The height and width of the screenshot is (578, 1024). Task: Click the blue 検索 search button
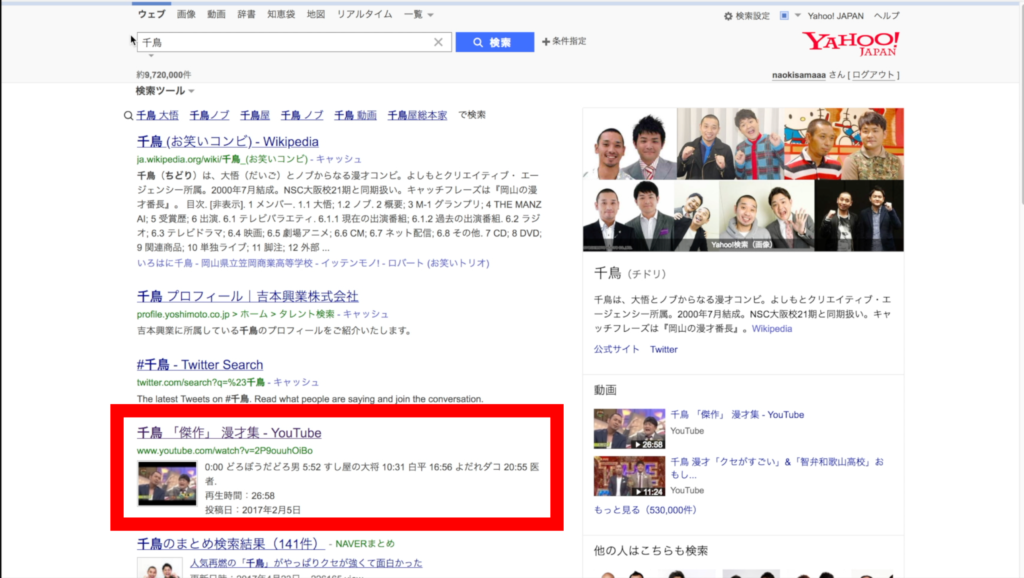pyautogui.click(x=494, y=42)
